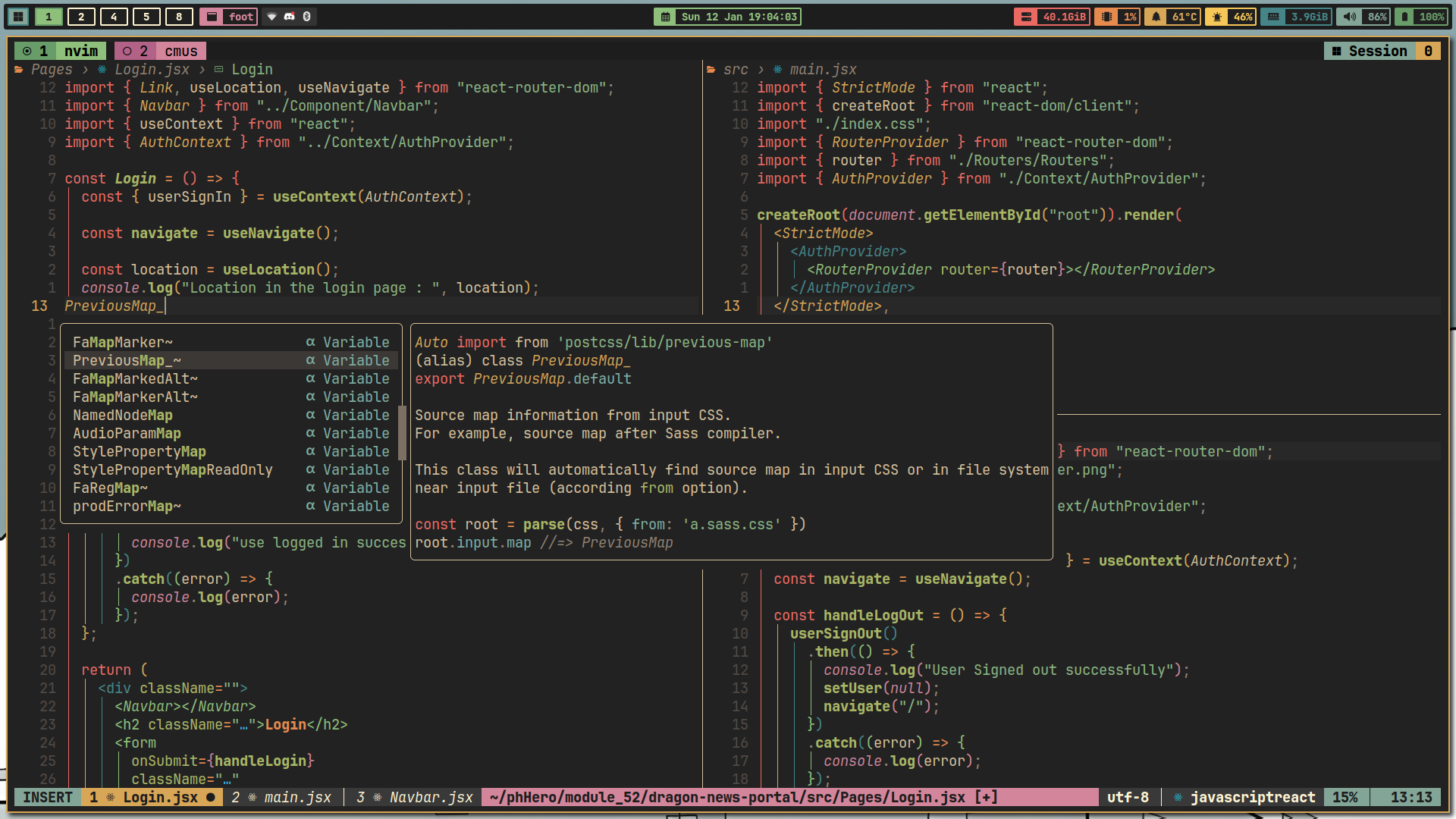Select NamedNodeMap completion item
The height and width of the screenshot is (819, 1456).
click(231, 416)
